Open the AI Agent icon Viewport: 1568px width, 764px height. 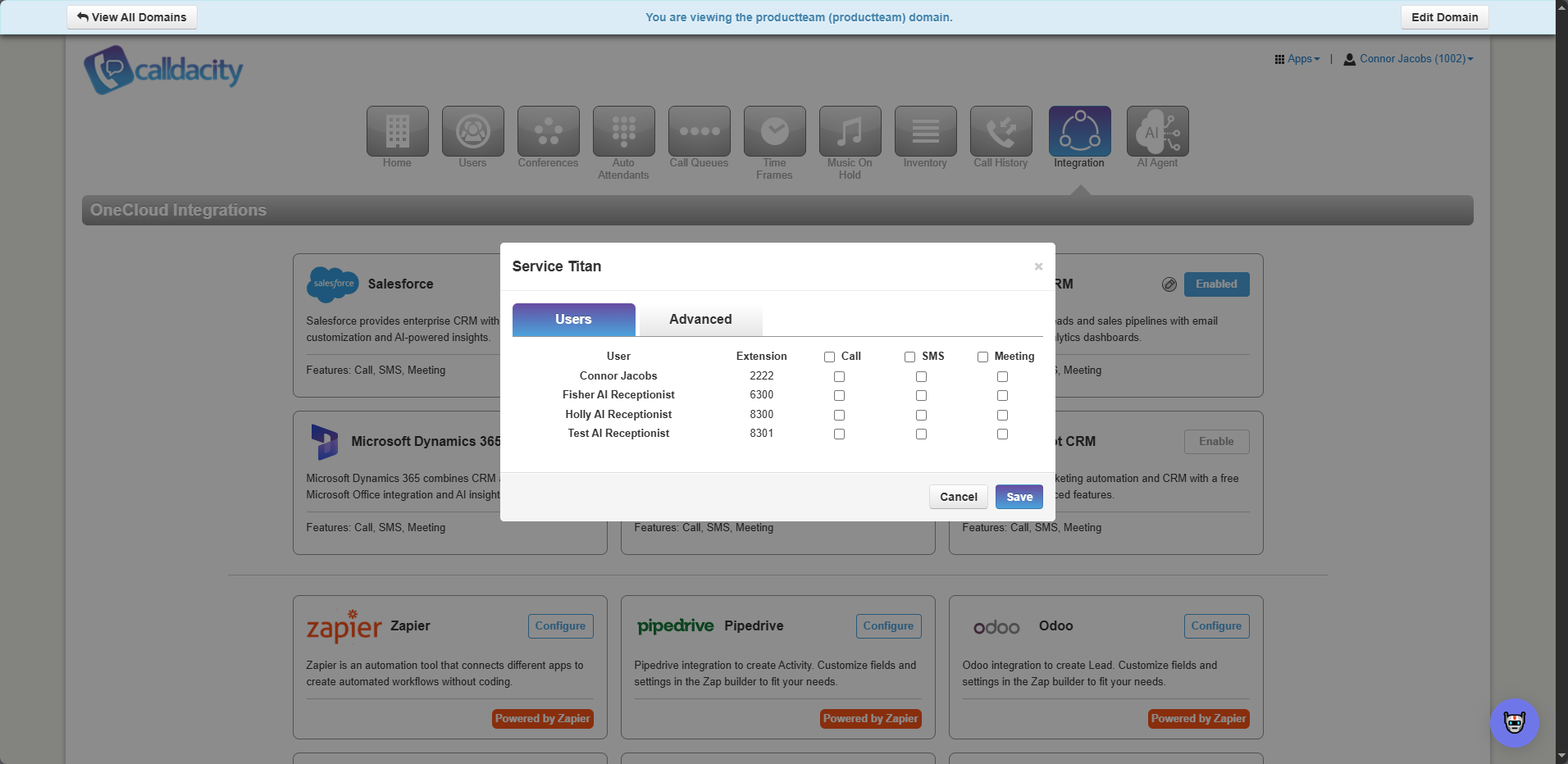[1157, 131]
